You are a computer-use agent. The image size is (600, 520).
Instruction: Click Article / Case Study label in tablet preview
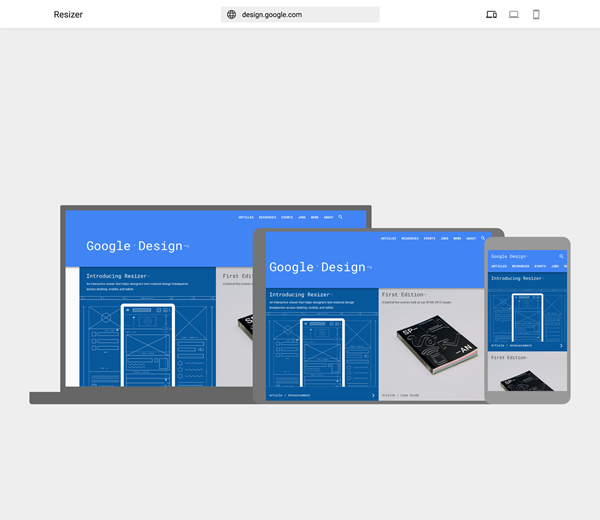tap(400, 395)
